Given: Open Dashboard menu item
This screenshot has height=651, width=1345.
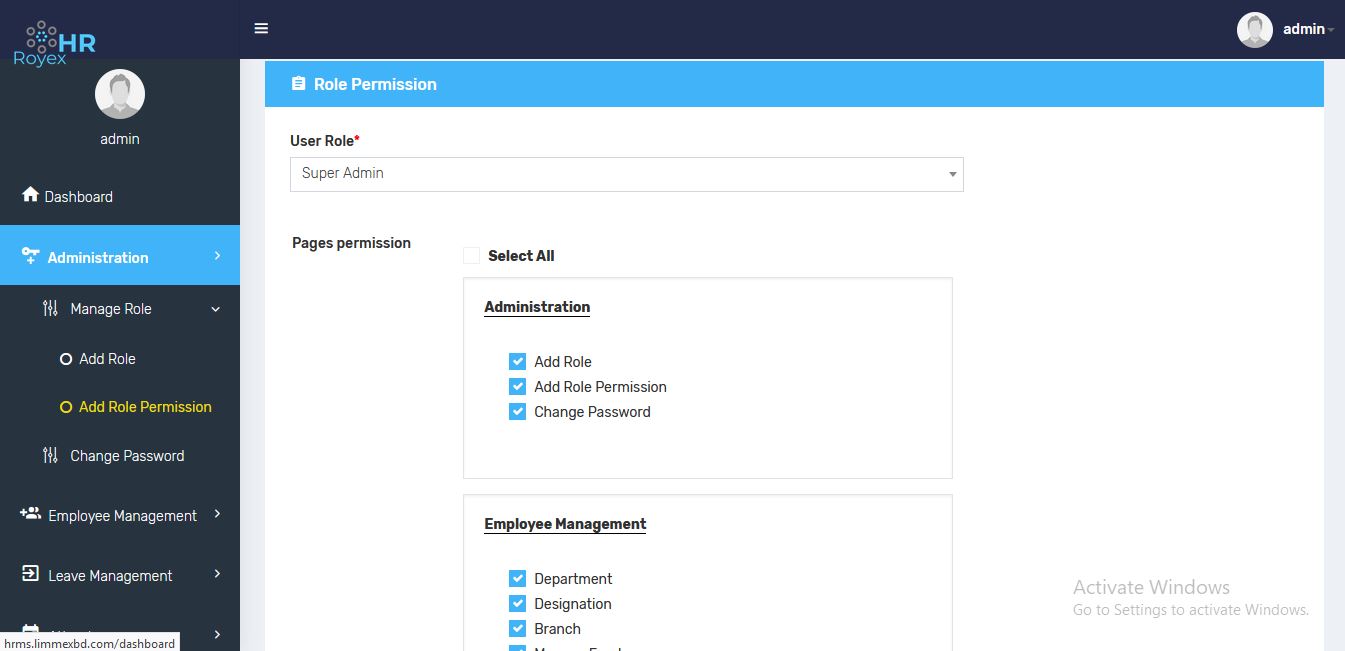Looking at the screenshot, I should (x=120, y=196).
